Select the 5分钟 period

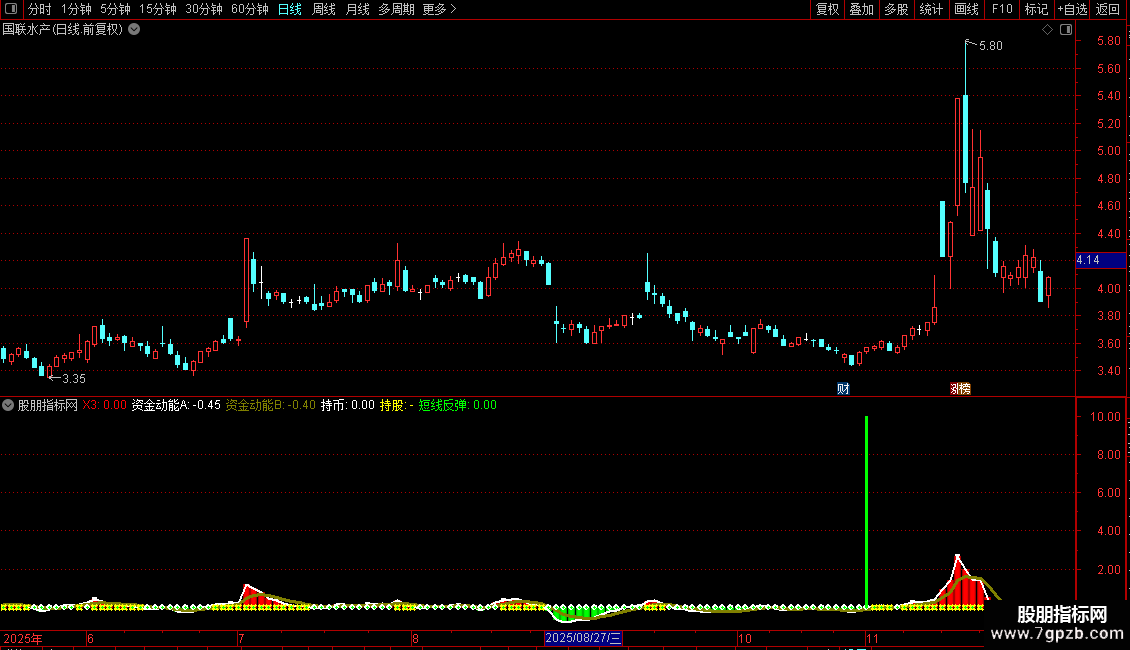(x=115, y=9)
